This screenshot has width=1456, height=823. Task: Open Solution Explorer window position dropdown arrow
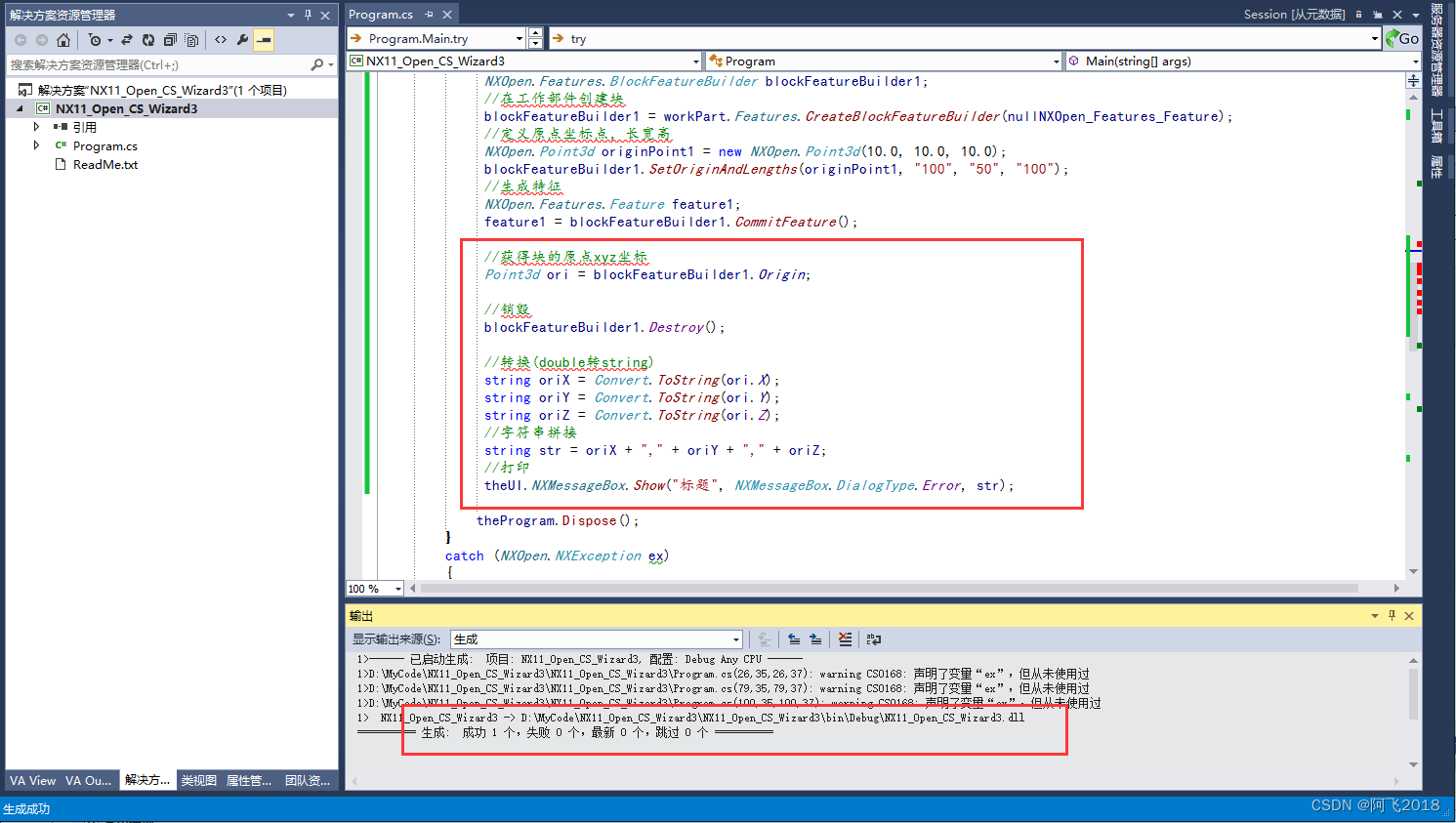coord(291,15)
